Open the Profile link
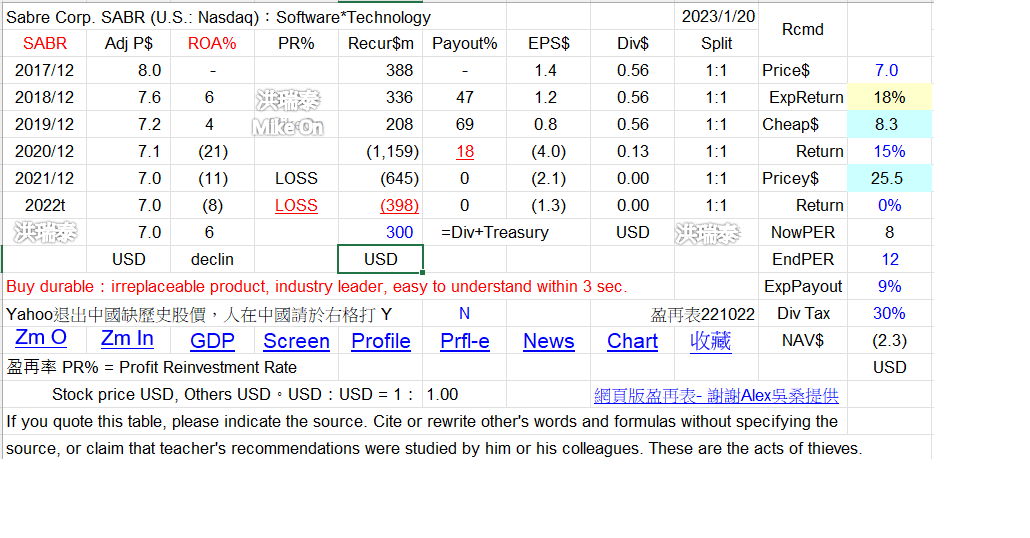 coord(381,341)
